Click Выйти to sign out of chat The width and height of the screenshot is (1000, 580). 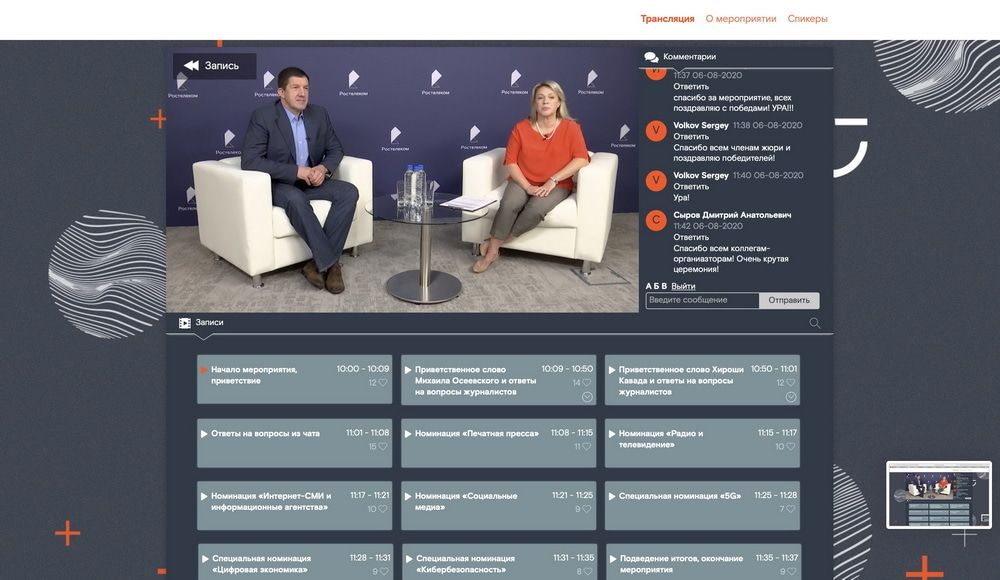pos(684,284)
